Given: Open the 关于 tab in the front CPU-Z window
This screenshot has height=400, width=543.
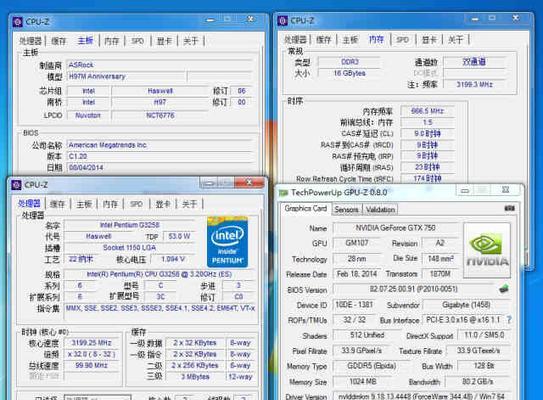Looking at the screenshot, I should pos(189,204).
